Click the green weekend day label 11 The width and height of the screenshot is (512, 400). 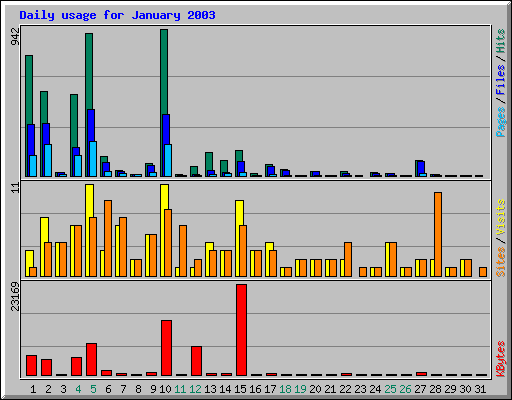tap(180, 389)
